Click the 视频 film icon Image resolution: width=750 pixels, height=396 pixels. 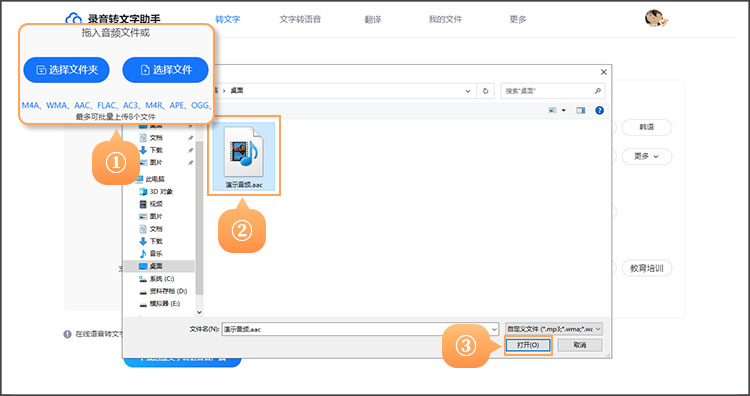143,204
